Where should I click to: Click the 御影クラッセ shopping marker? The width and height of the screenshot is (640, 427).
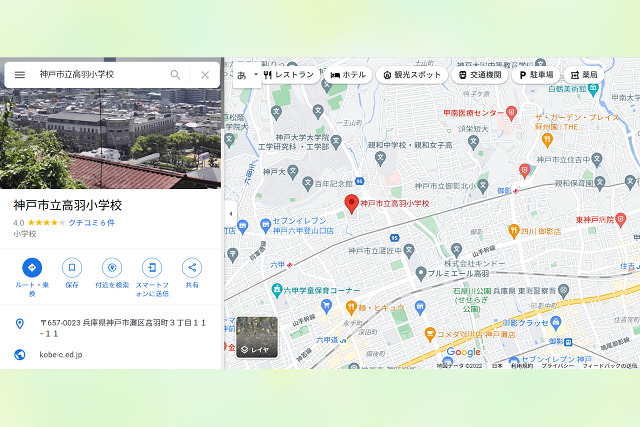556,323
